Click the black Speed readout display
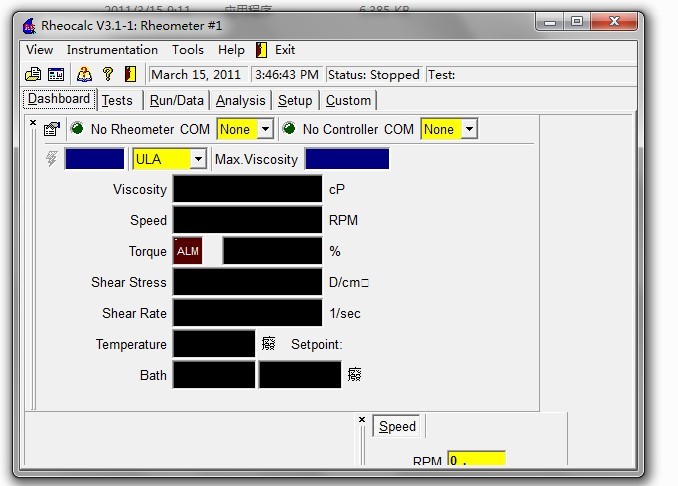Screen dimensions: 678x486 (248, 220)
